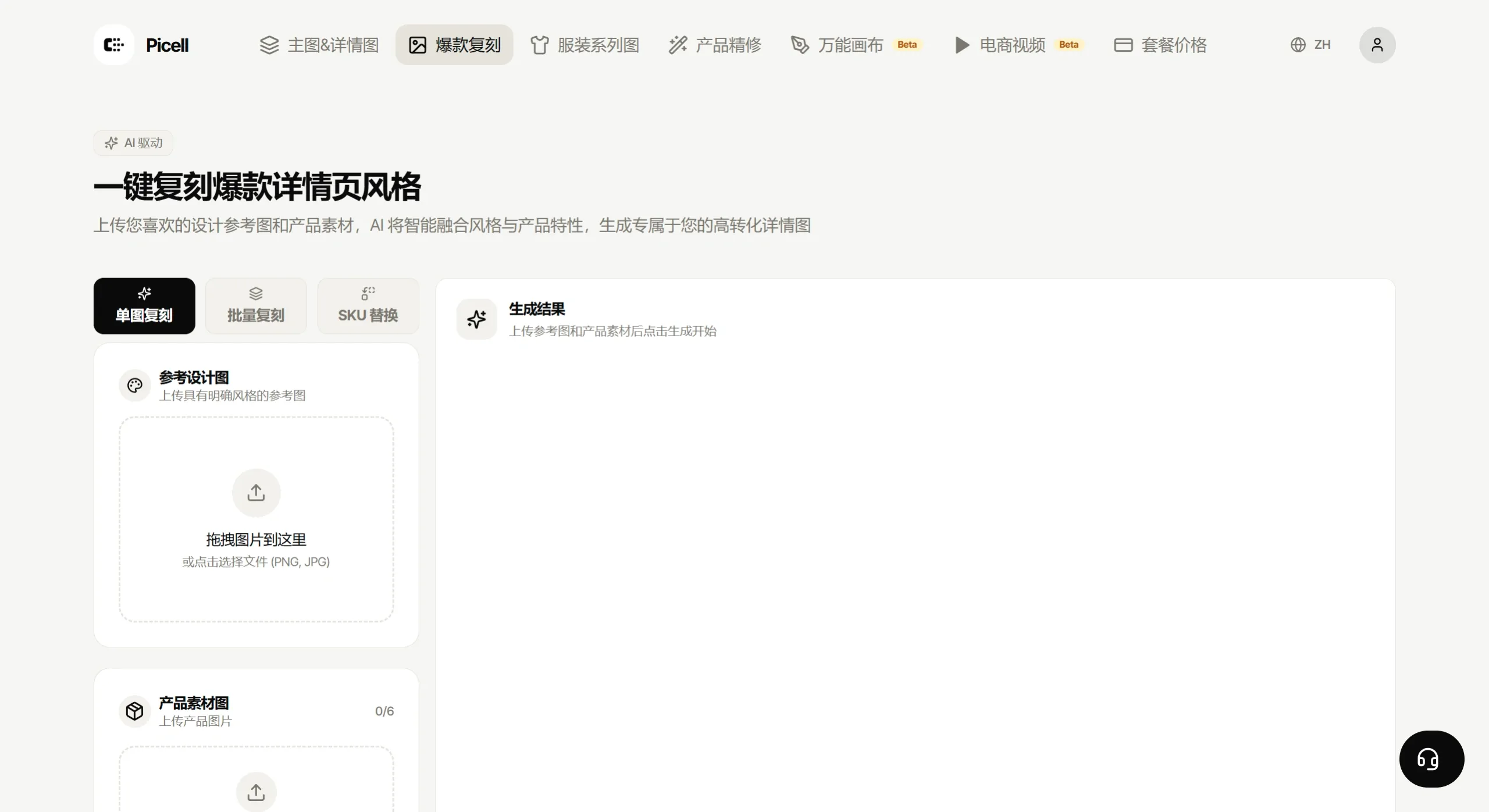Select the 单图复刻 tab
1489x812 pixels.
pos(144,306)
